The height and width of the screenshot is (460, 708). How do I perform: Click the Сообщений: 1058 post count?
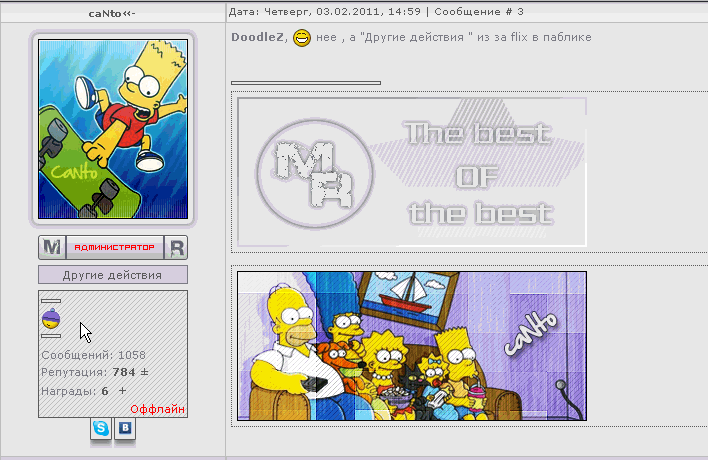(x=92, y=355)
